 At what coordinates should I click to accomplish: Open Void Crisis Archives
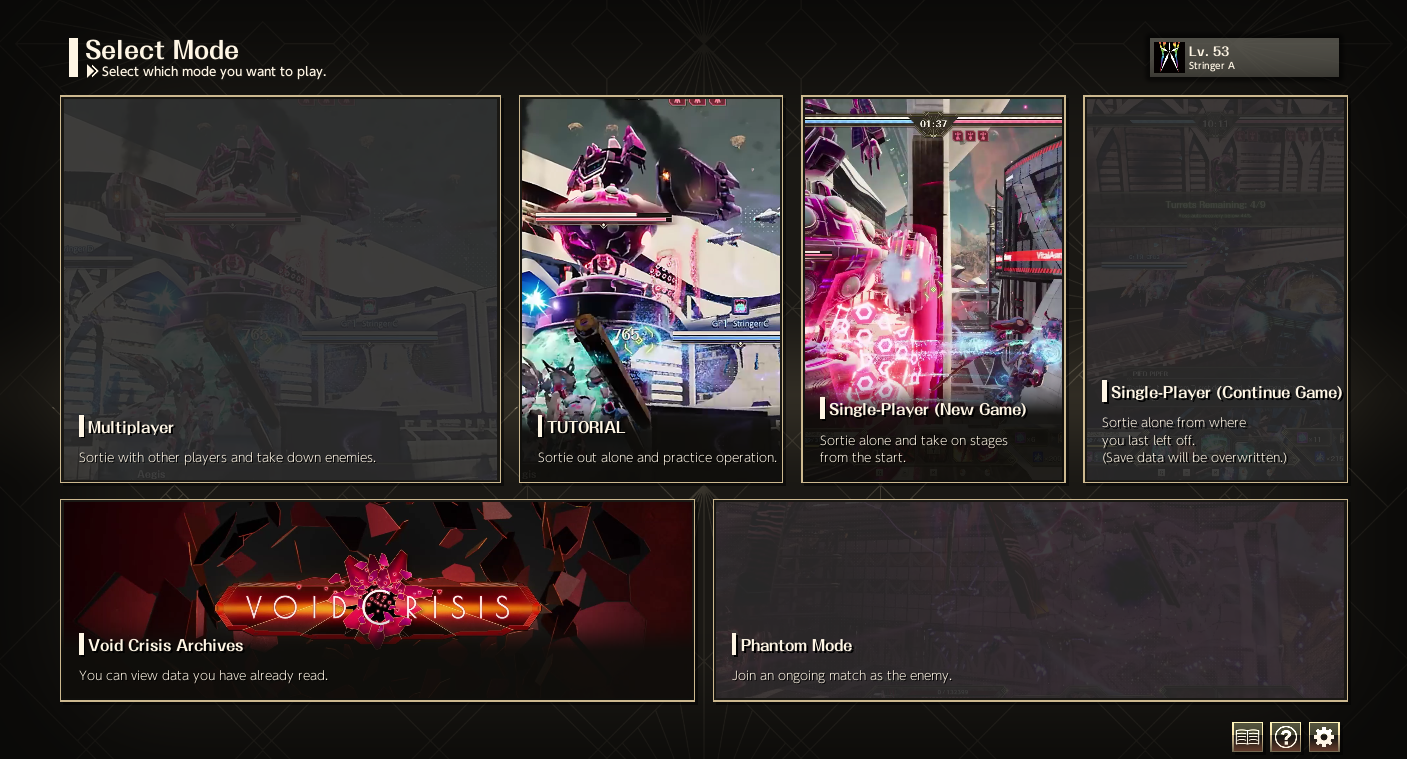pyautogui.click(x=377, y=600)
